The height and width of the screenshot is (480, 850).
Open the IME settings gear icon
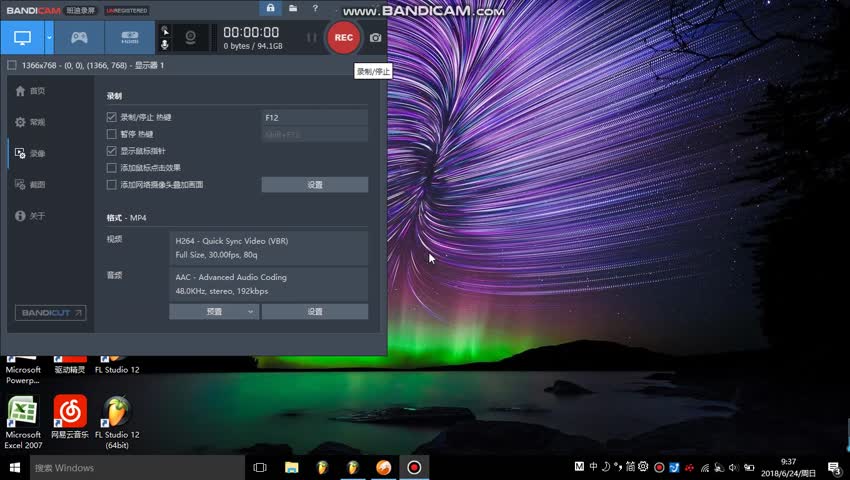pos(643,466)
